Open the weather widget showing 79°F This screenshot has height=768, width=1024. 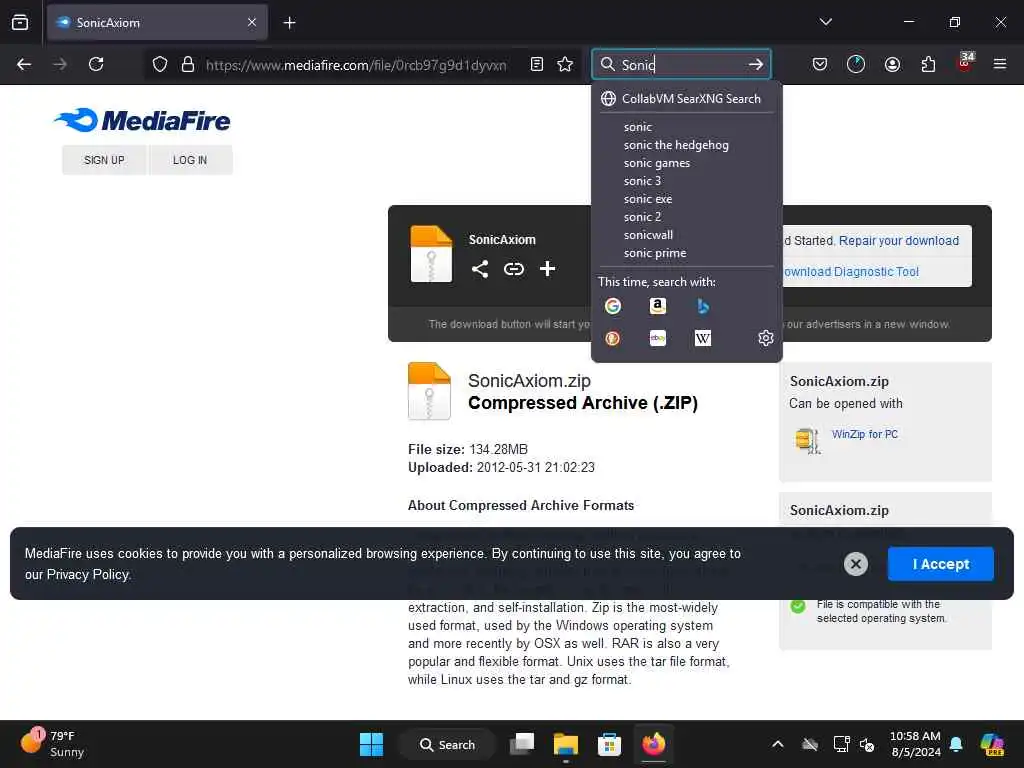(x=52, y=744)
